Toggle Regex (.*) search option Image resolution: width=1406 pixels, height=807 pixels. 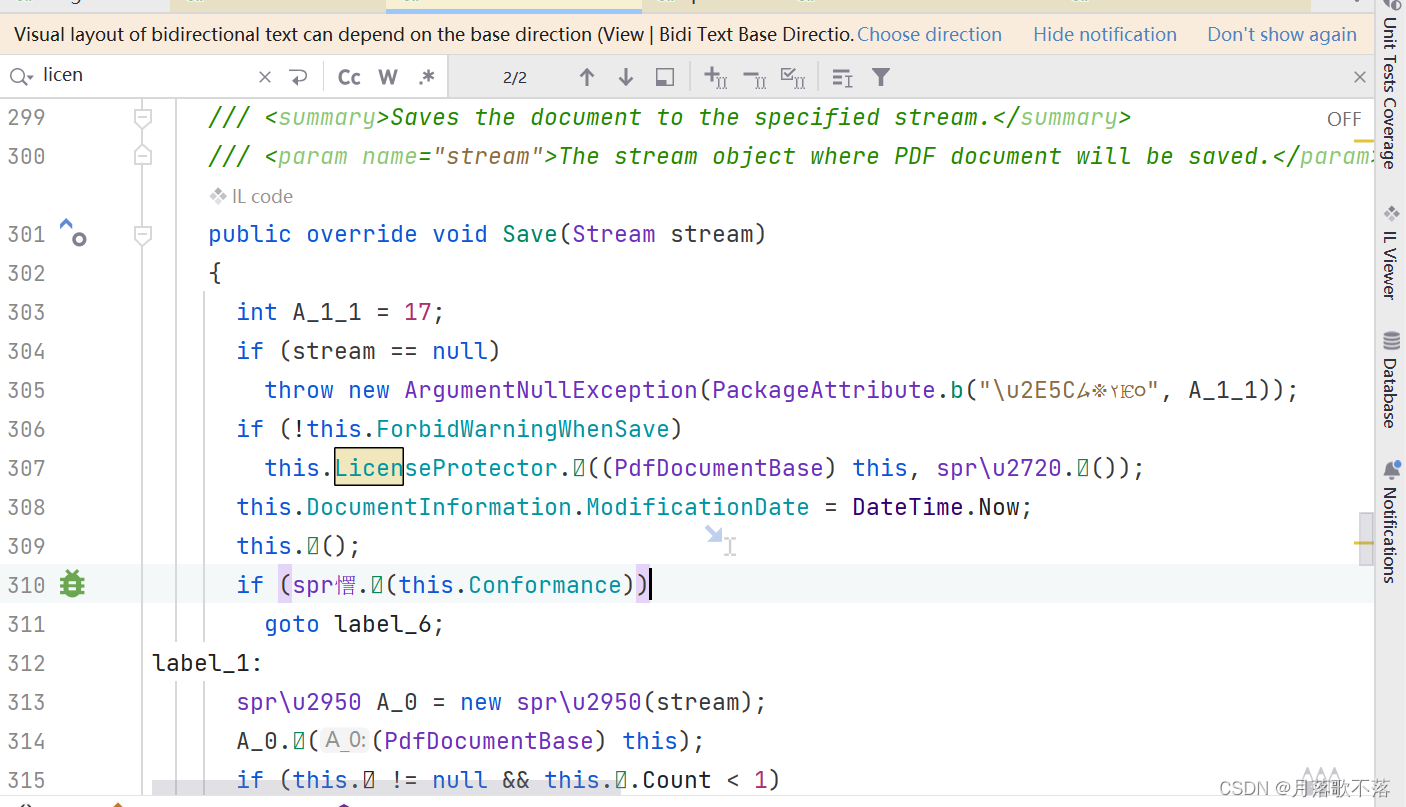click(426, 77)
